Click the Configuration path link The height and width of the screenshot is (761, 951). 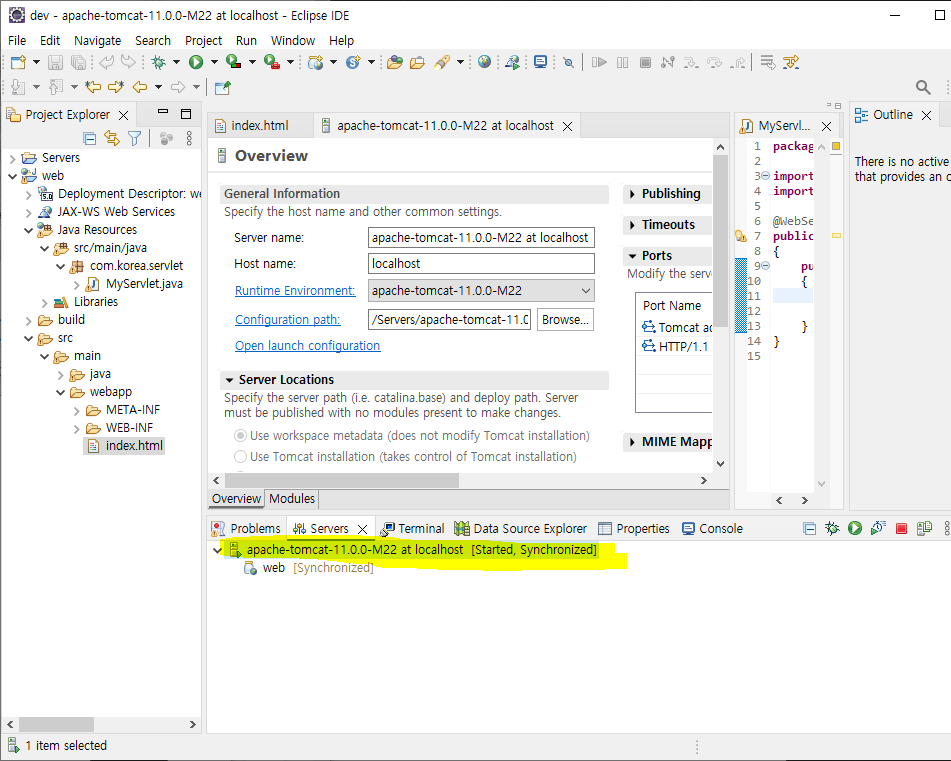click(287, 320)
